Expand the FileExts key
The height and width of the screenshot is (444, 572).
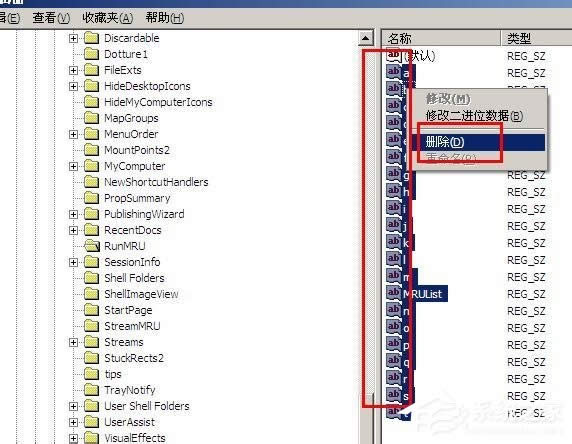pyautogui.click(x=73, y=70)
